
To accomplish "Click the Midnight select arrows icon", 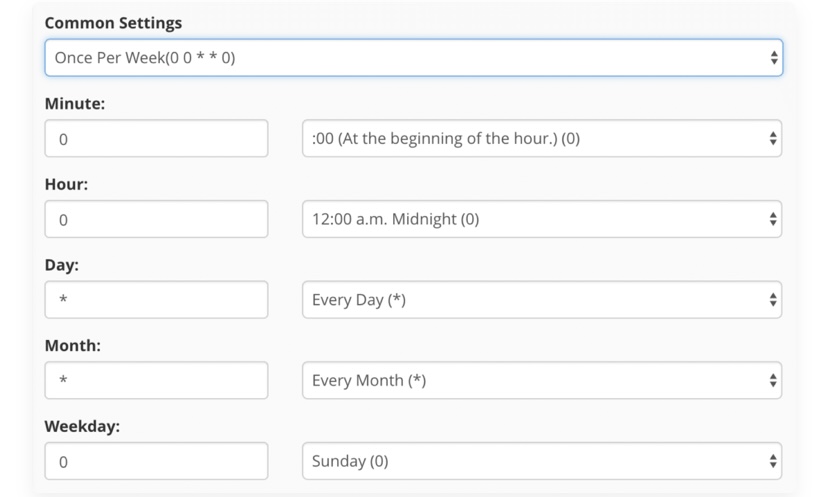I will click(773, 219).
